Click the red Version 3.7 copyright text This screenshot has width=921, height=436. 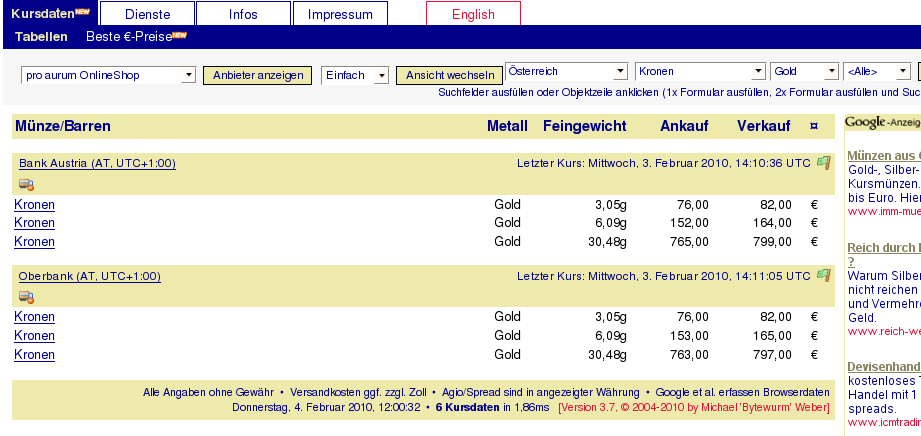pyautogui.click(x=694, y=407)
